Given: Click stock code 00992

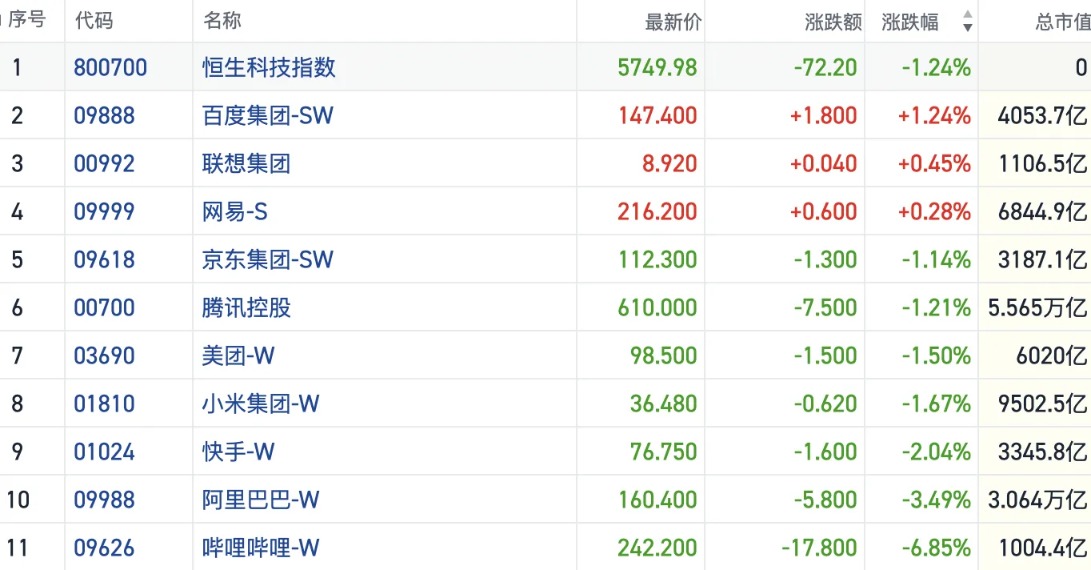Looking at the screenshot, I should 104,164.
